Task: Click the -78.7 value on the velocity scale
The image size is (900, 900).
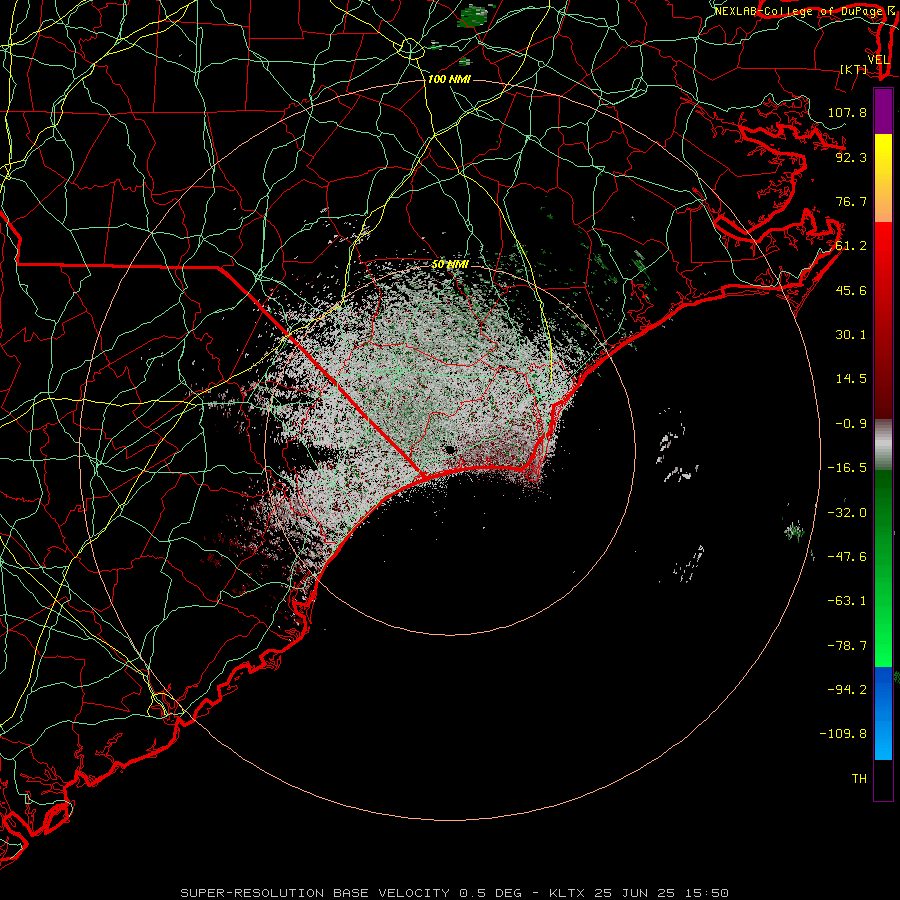Action: (847, 646)
